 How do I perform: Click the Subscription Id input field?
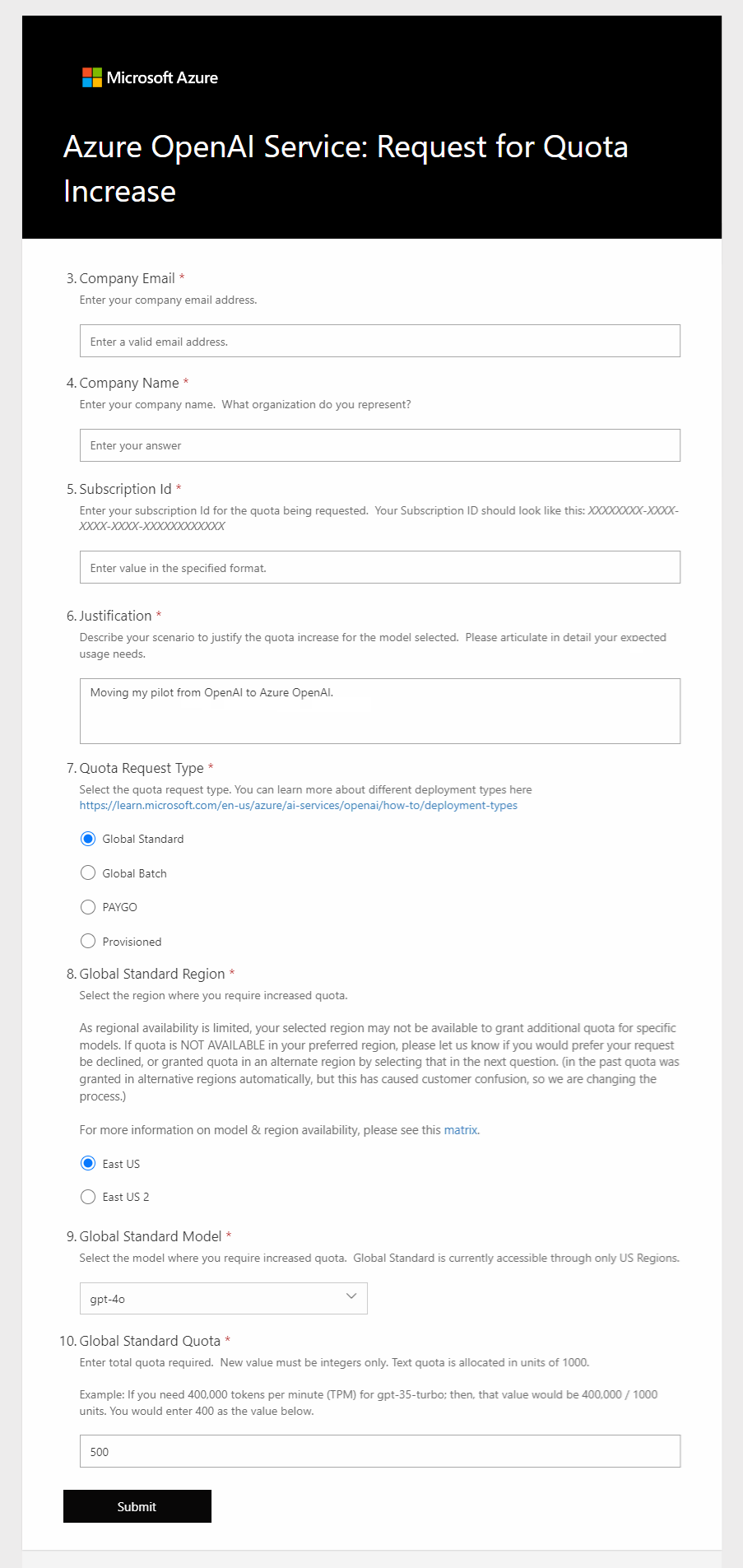(x=379, y=567)
